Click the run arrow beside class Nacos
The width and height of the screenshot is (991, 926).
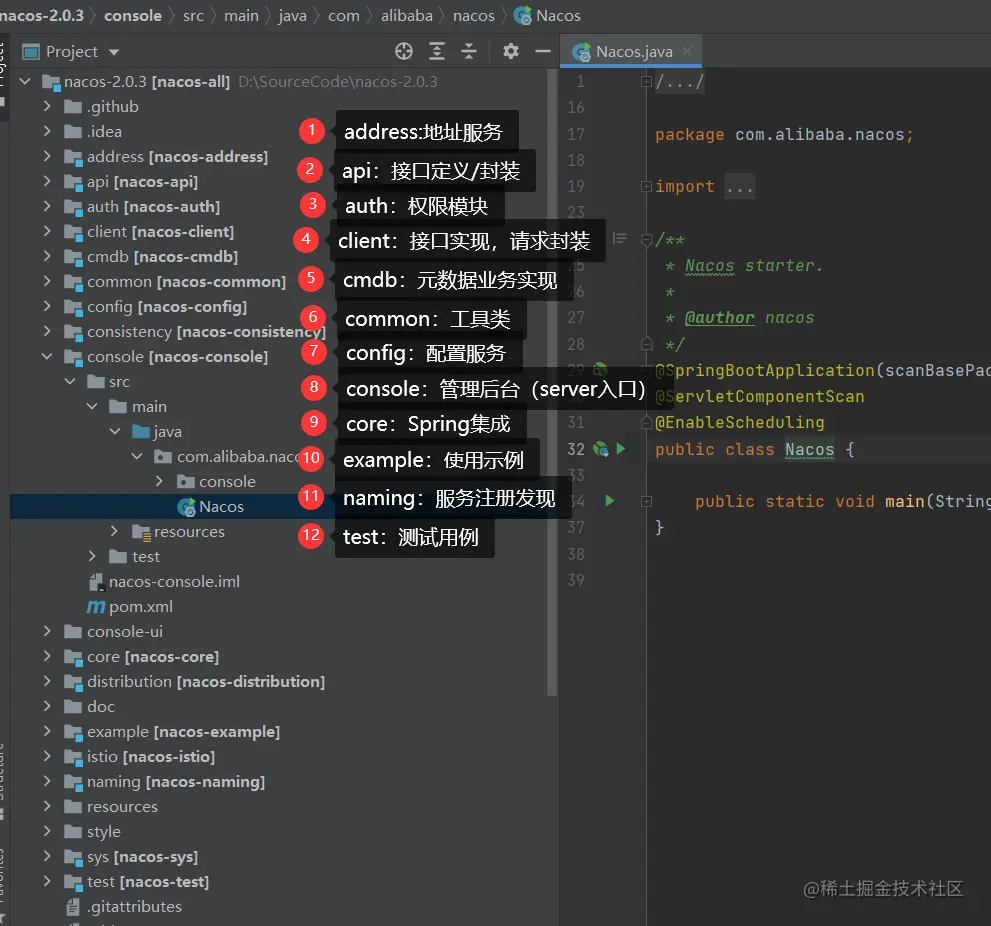click(x=621, y=449)
